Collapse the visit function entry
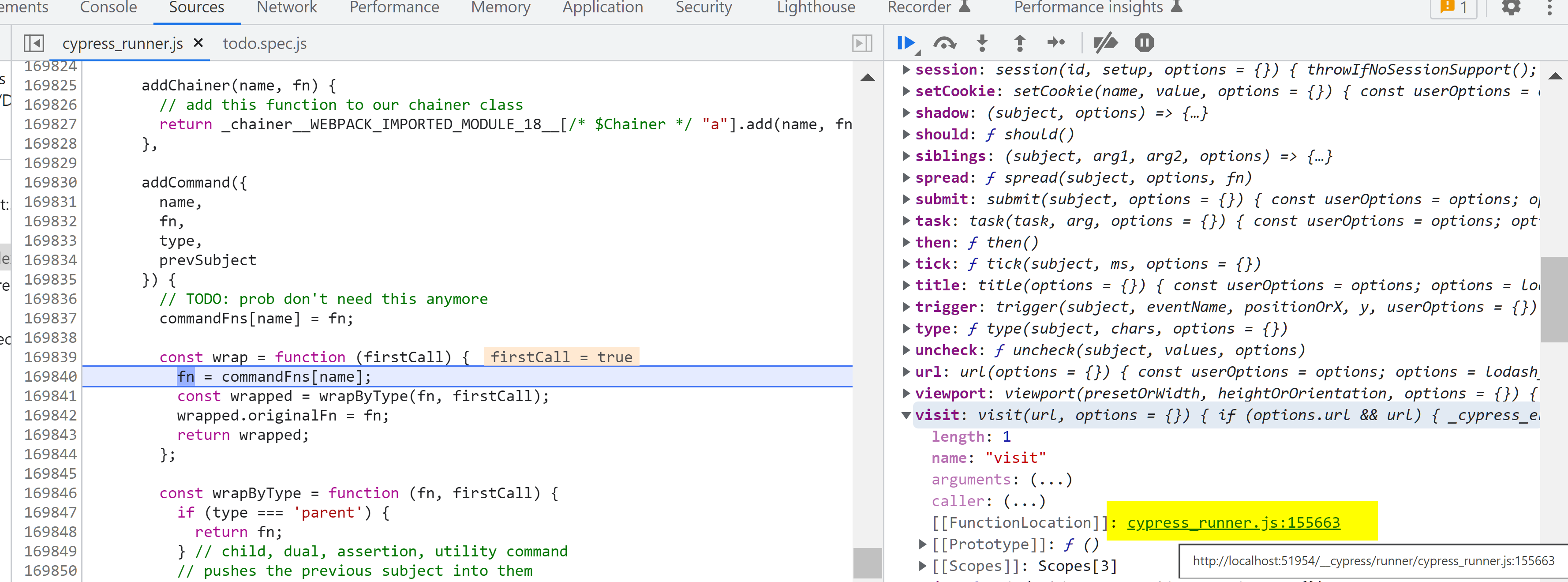The image size is (1568, 582). pyautogui.click(x=906, y=415)
